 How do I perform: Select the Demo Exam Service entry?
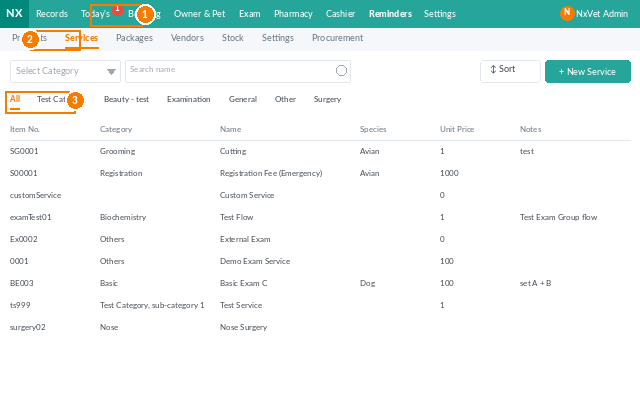pos(255,262)
